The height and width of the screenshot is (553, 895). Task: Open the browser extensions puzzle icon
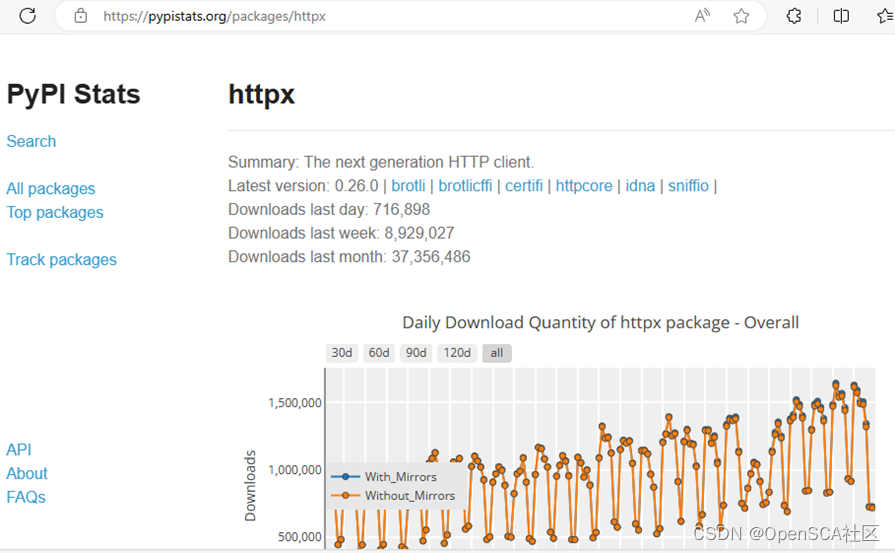click(794, 16)
